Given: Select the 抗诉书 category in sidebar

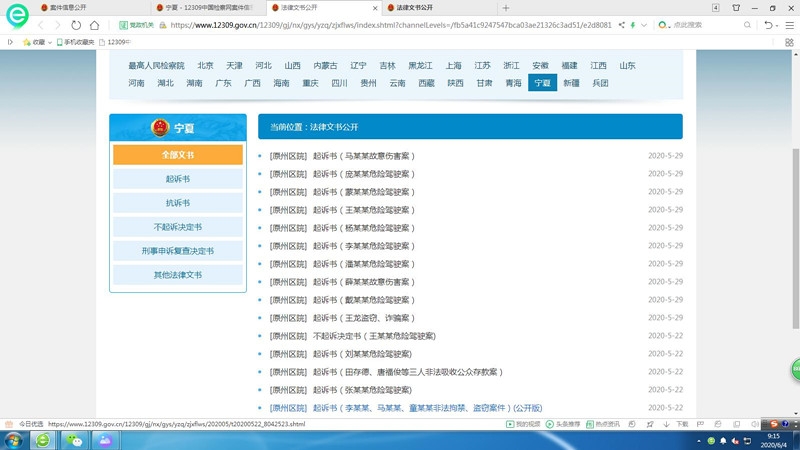Looking at the screenshot, I should tap(178, 203).
